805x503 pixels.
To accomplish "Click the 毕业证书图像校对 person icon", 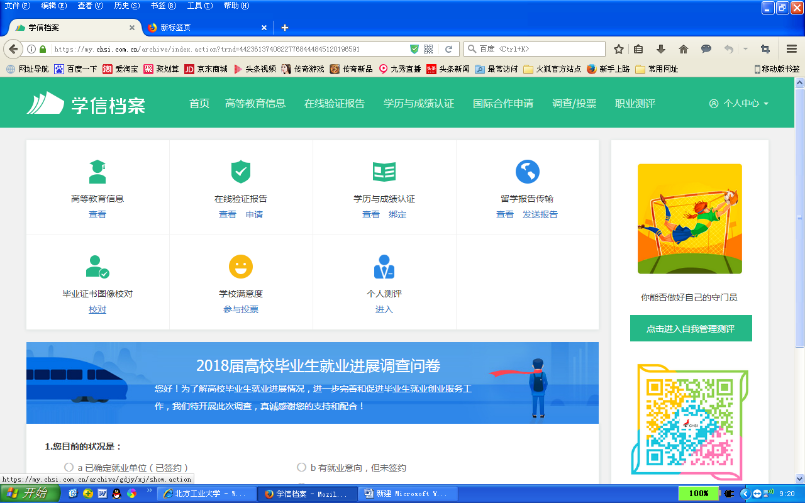I will tap(97, 267).
